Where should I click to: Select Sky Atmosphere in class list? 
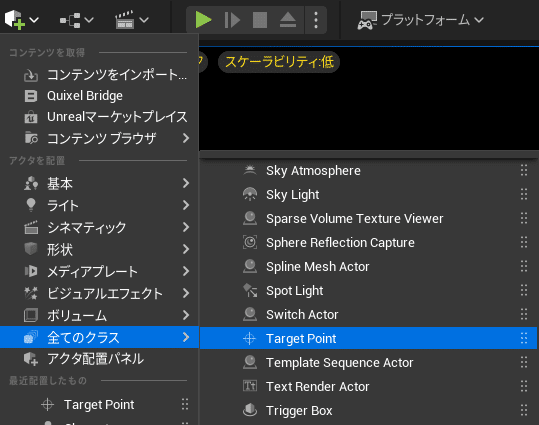[x=368, y=171]
